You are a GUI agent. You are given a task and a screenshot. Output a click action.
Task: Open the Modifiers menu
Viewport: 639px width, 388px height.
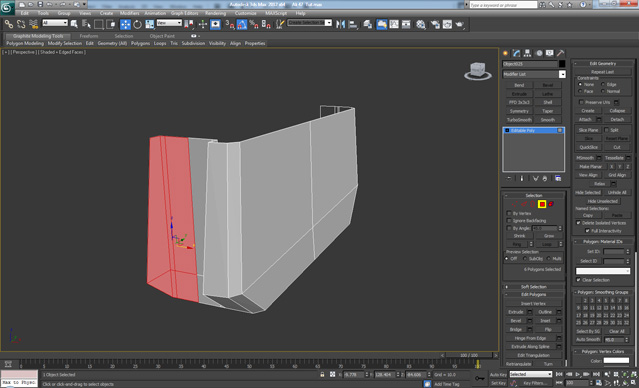130,13
